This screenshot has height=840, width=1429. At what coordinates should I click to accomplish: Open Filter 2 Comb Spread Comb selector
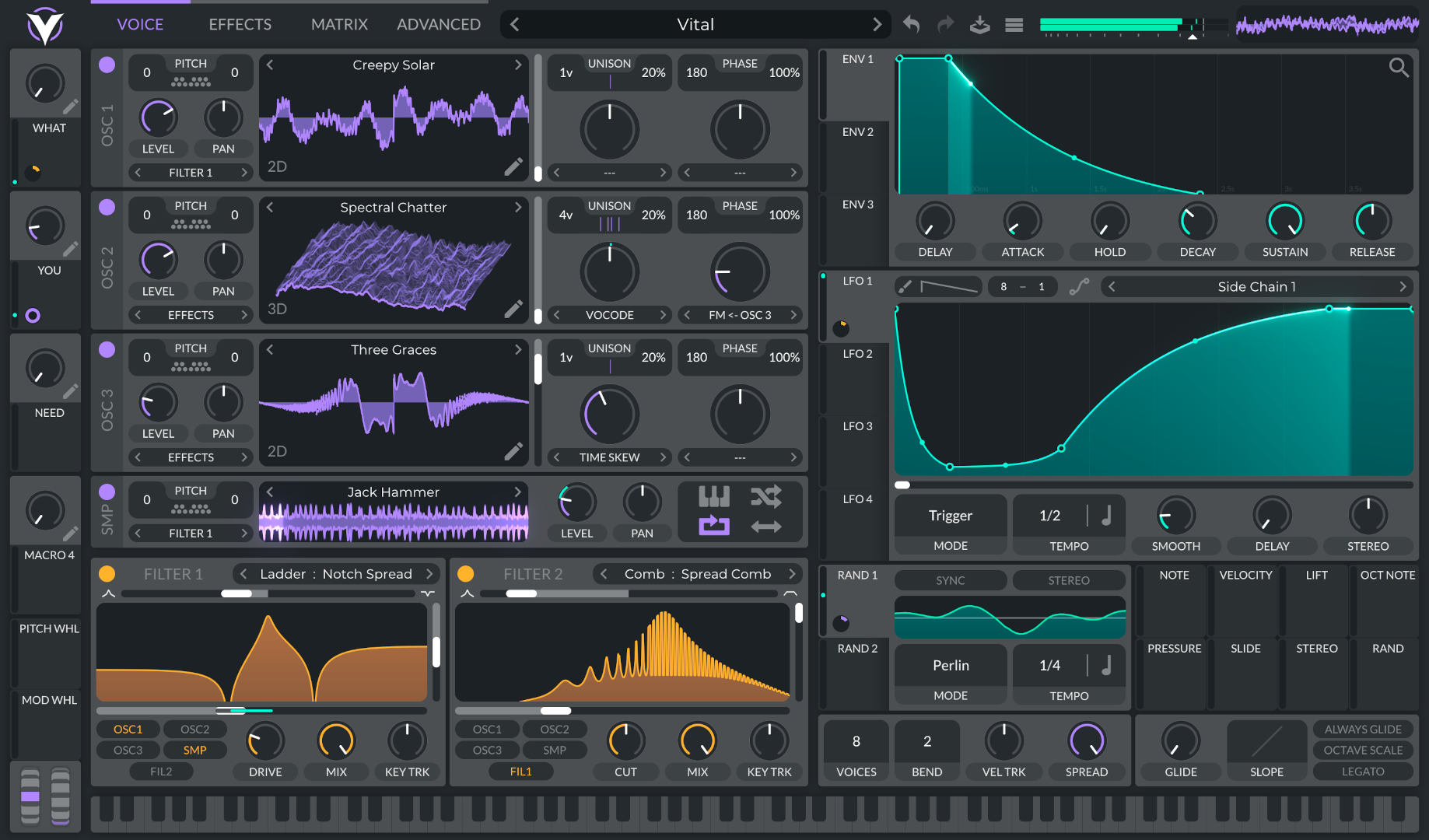pos(698,574)
